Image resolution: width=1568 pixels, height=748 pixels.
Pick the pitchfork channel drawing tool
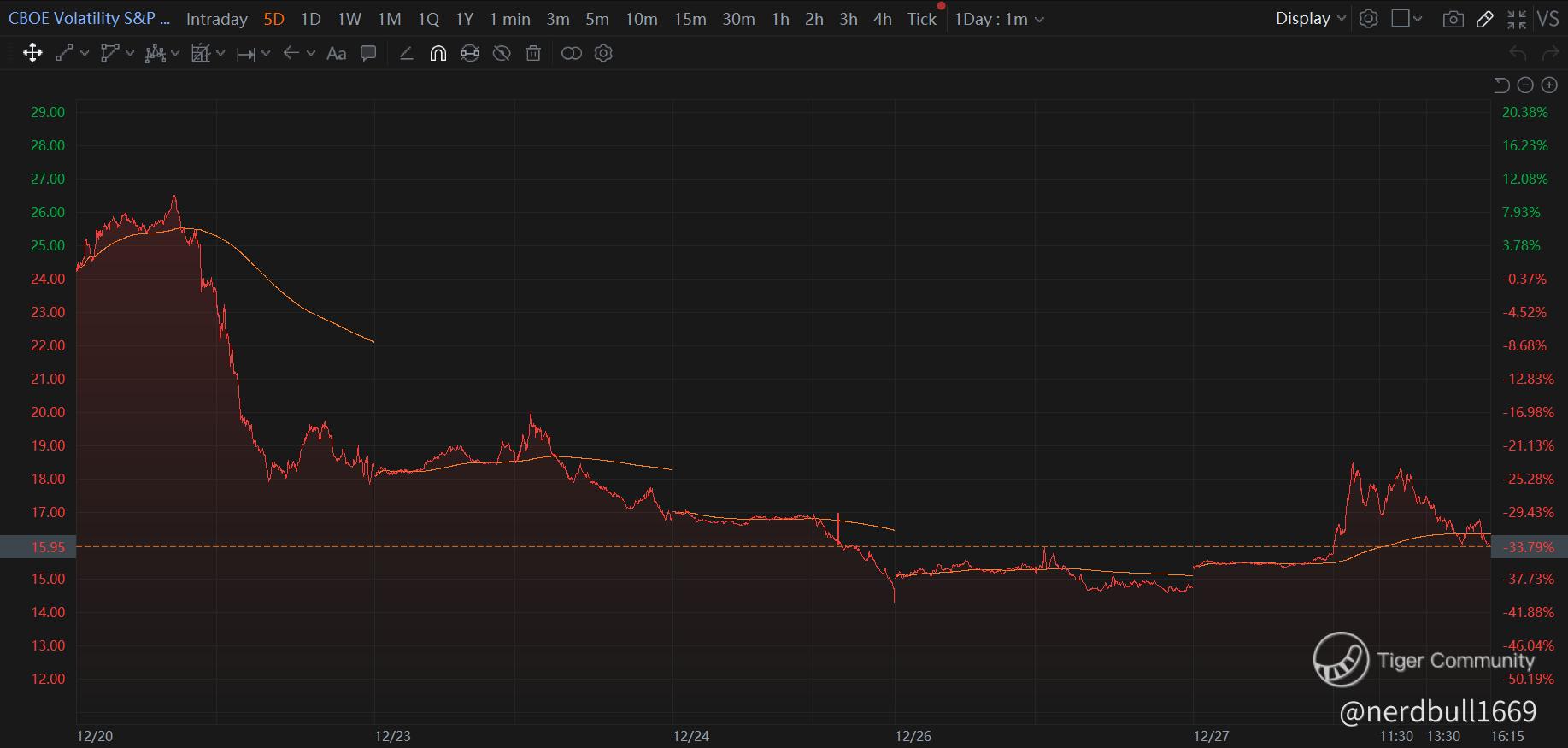[155, 53]
